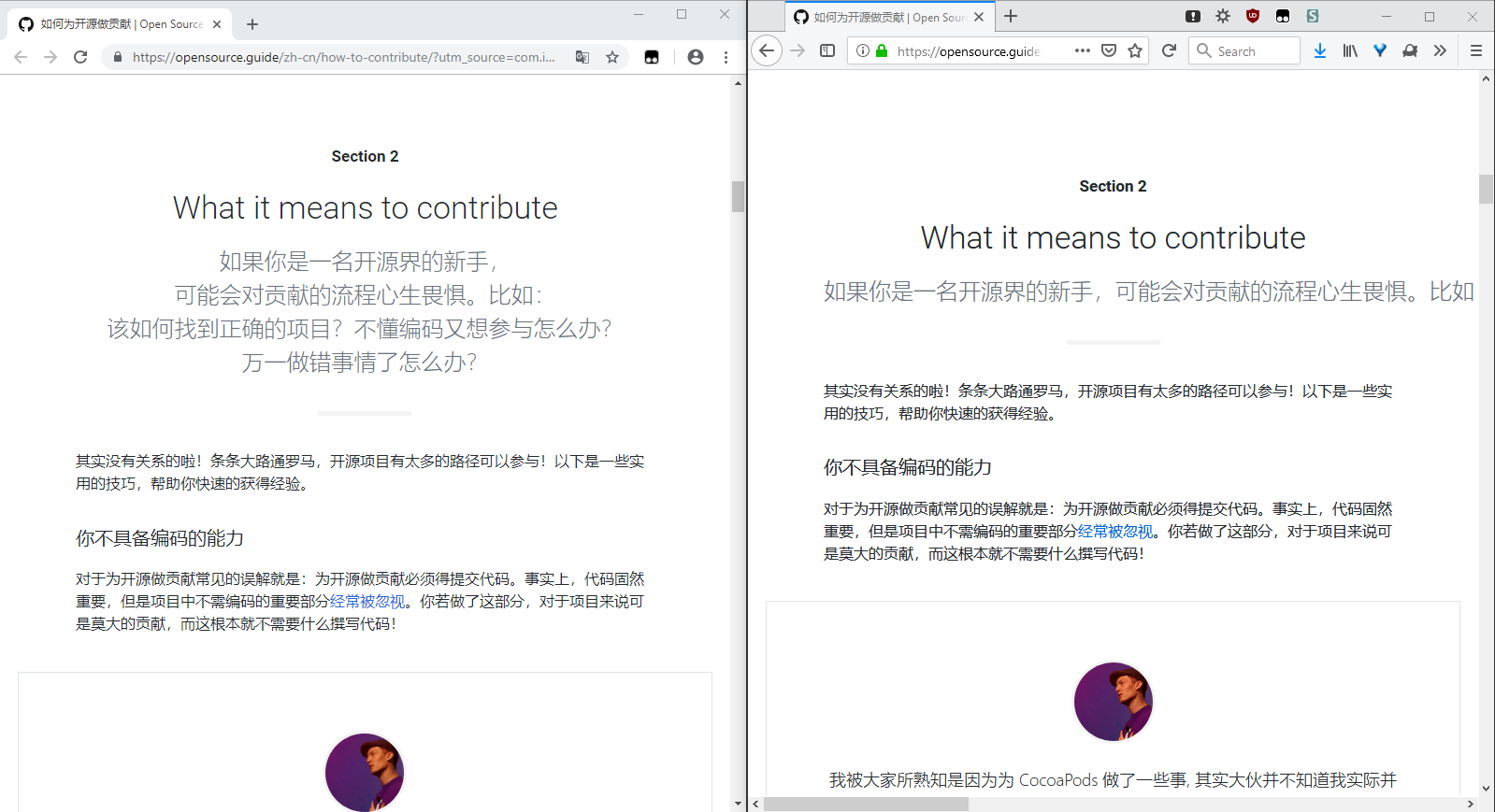
Task: Click 经常被忽视 link in the Firefox page
Action: [x=1115, y=532]
